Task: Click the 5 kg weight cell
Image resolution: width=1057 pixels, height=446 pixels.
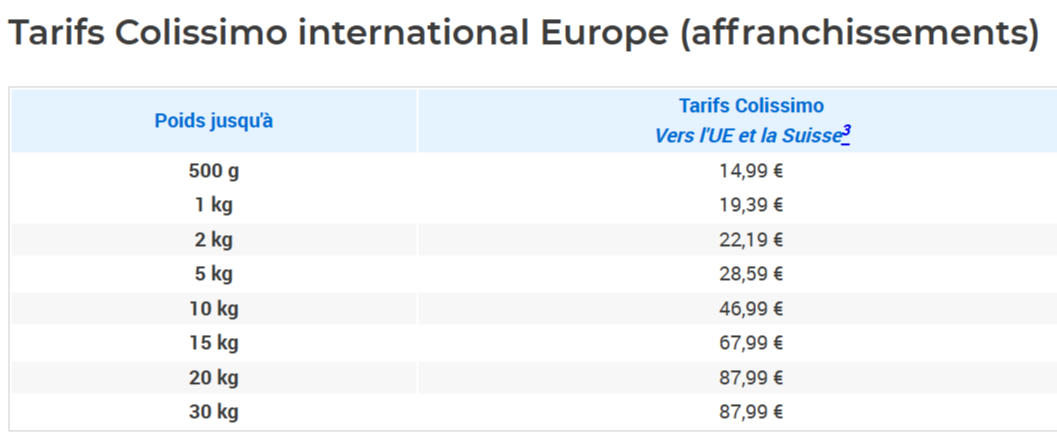Action: tap(214, 274)
